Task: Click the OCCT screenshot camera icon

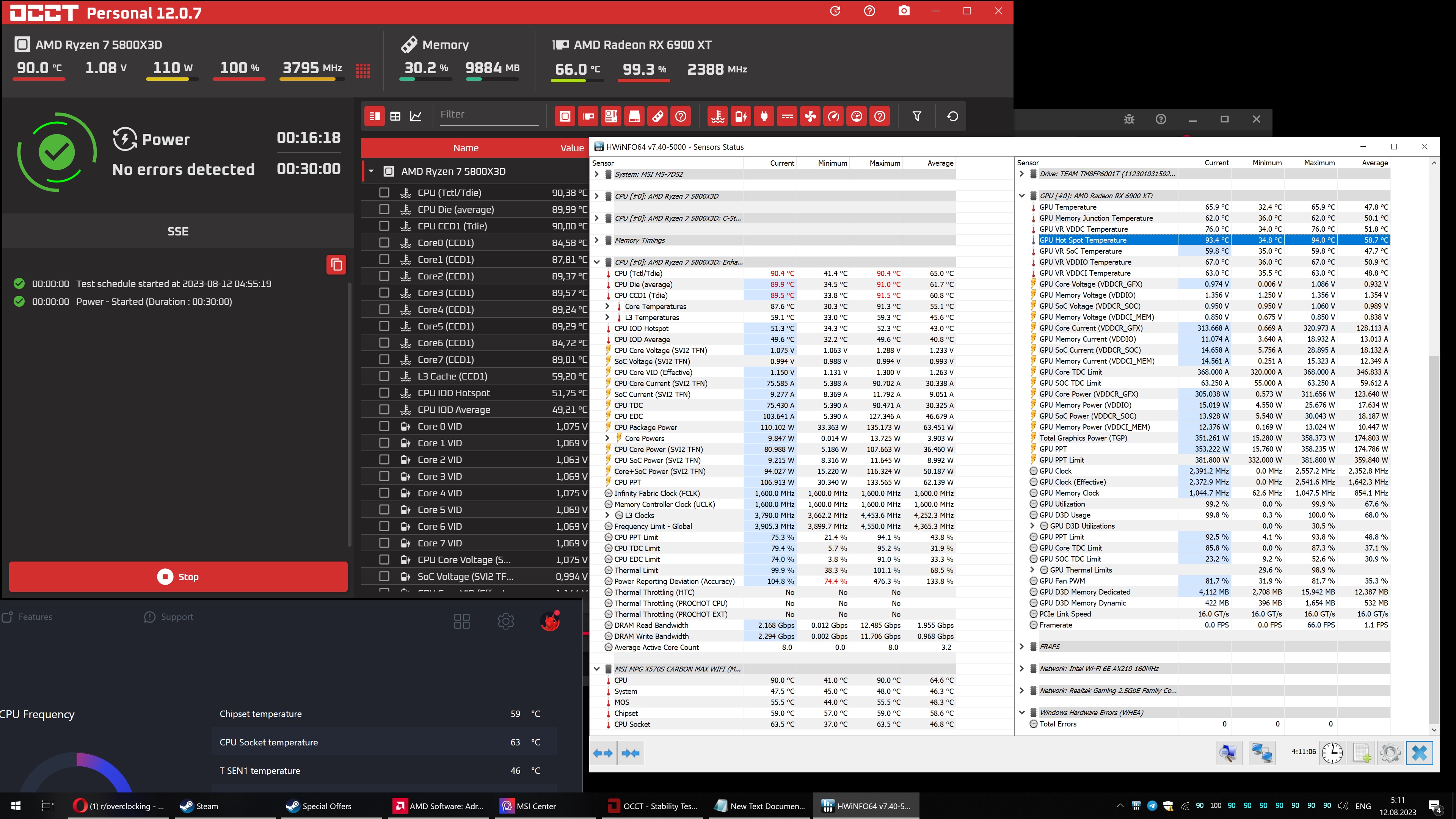Action: tap(904, 11)
